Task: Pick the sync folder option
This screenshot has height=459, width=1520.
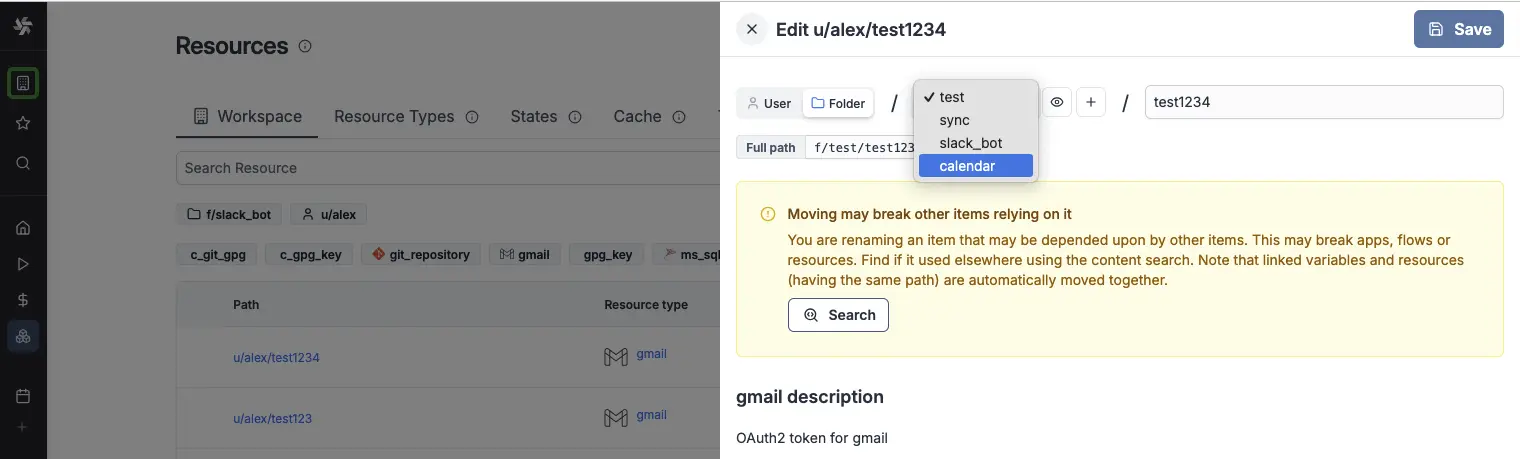Action: tap(954, 120)
